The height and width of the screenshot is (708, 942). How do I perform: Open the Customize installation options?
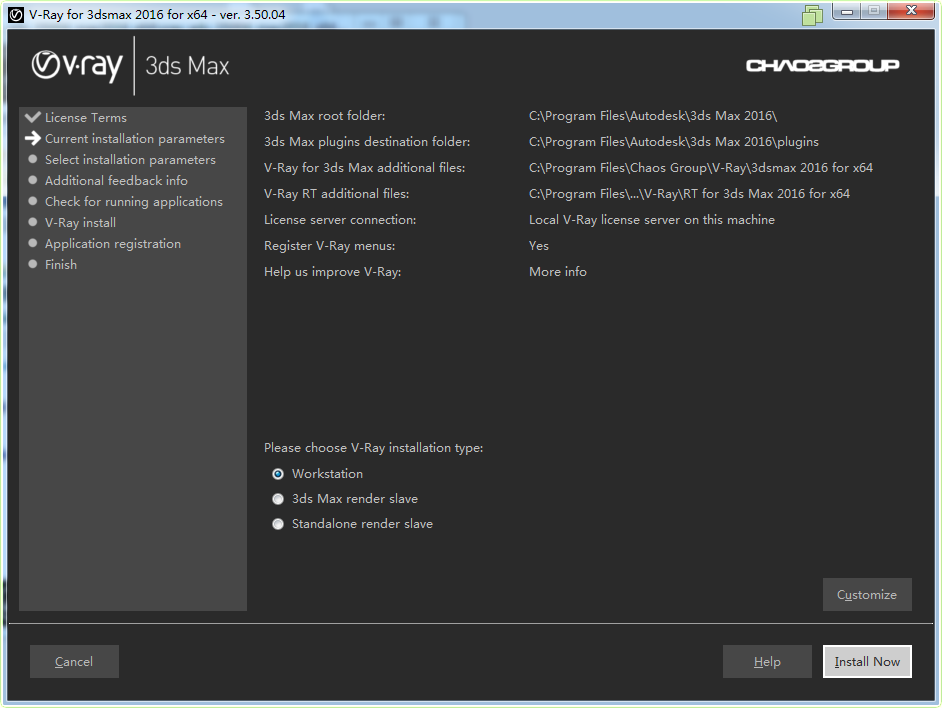pos(867,594)
